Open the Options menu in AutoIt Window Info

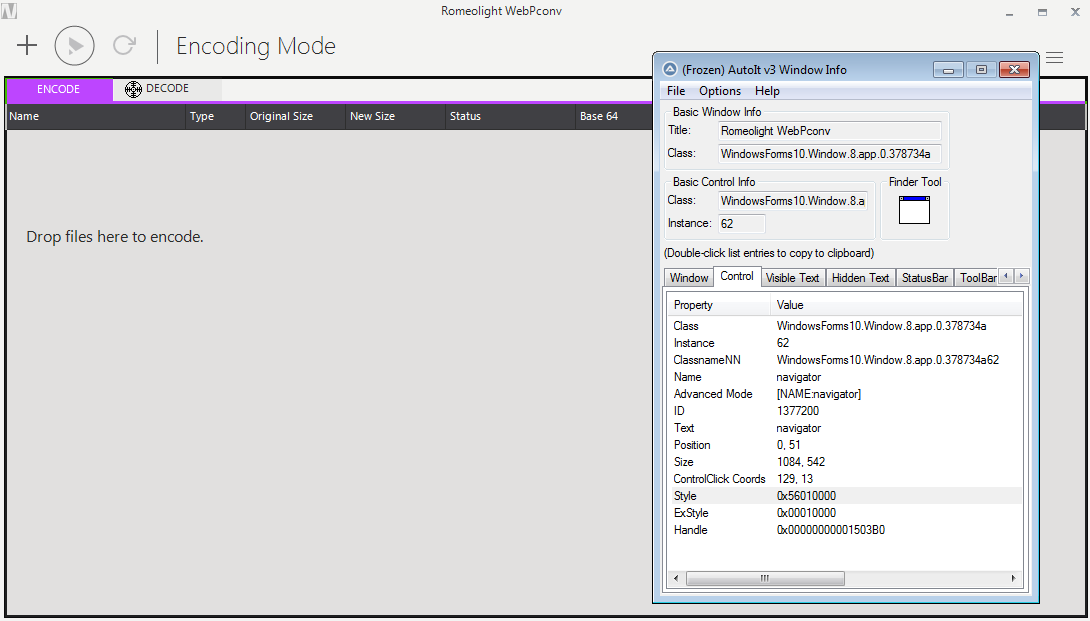pyautogui.click(x=720, y=91)
